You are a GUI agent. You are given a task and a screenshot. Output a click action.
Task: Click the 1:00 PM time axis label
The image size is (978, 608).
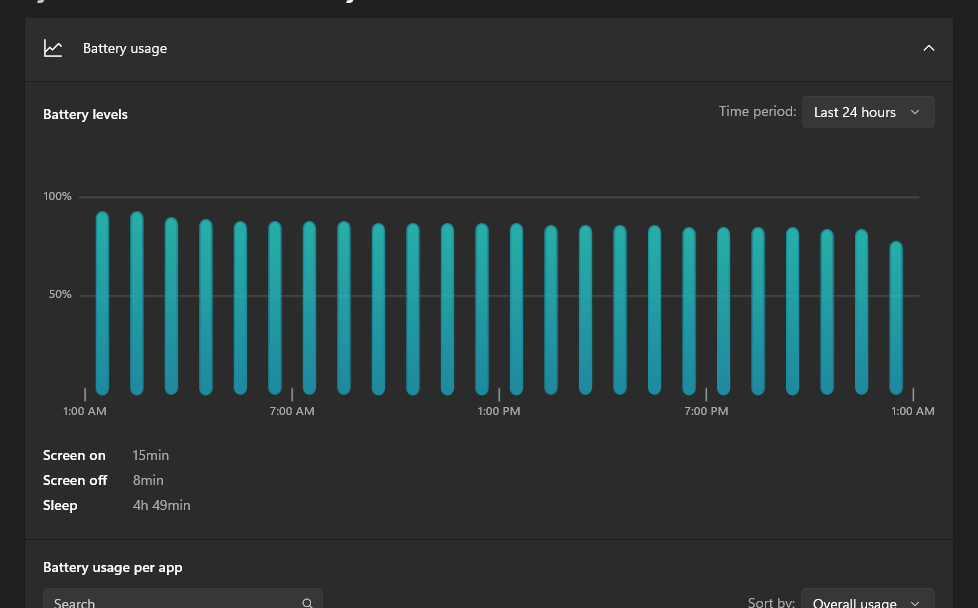(498, 411)
